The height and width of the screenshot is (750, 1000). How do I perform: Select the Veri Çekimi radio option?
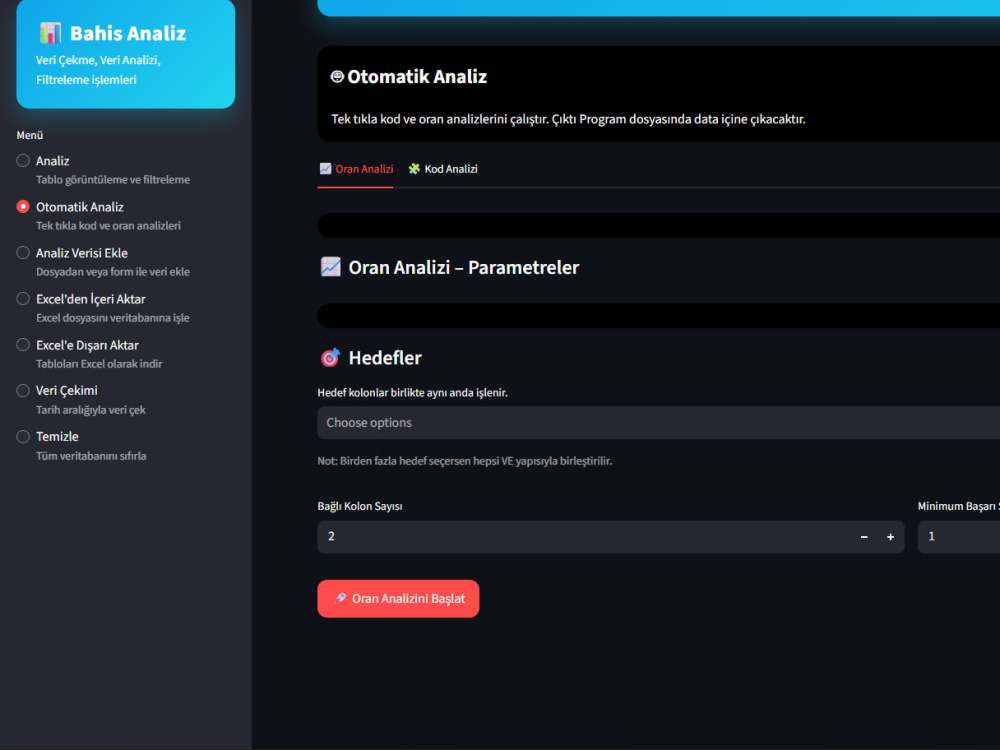coord(23,390)
